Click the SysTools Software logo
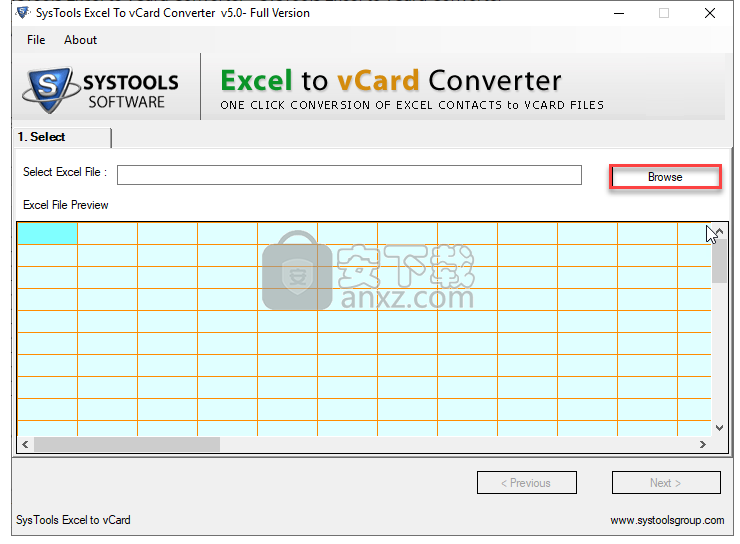This screenshot has width=740, height=544. pos(101,90)
